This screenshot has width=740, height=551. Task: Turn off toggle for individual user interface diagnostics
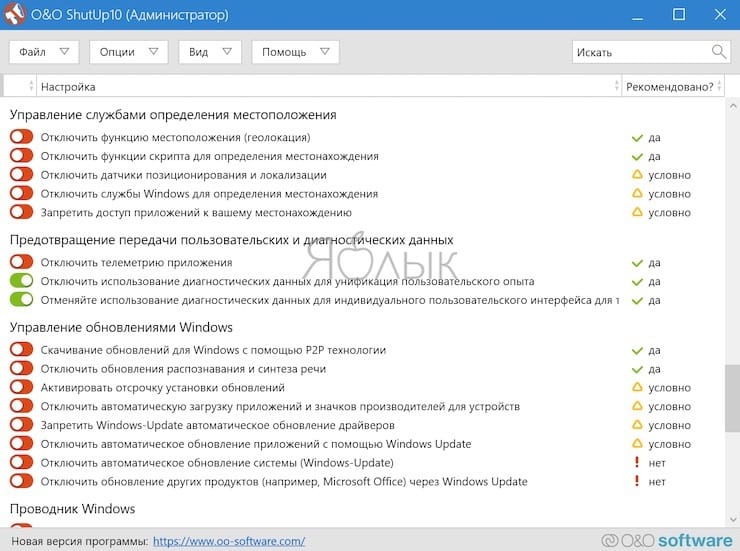pyautogui.click(x=22, y=300)
